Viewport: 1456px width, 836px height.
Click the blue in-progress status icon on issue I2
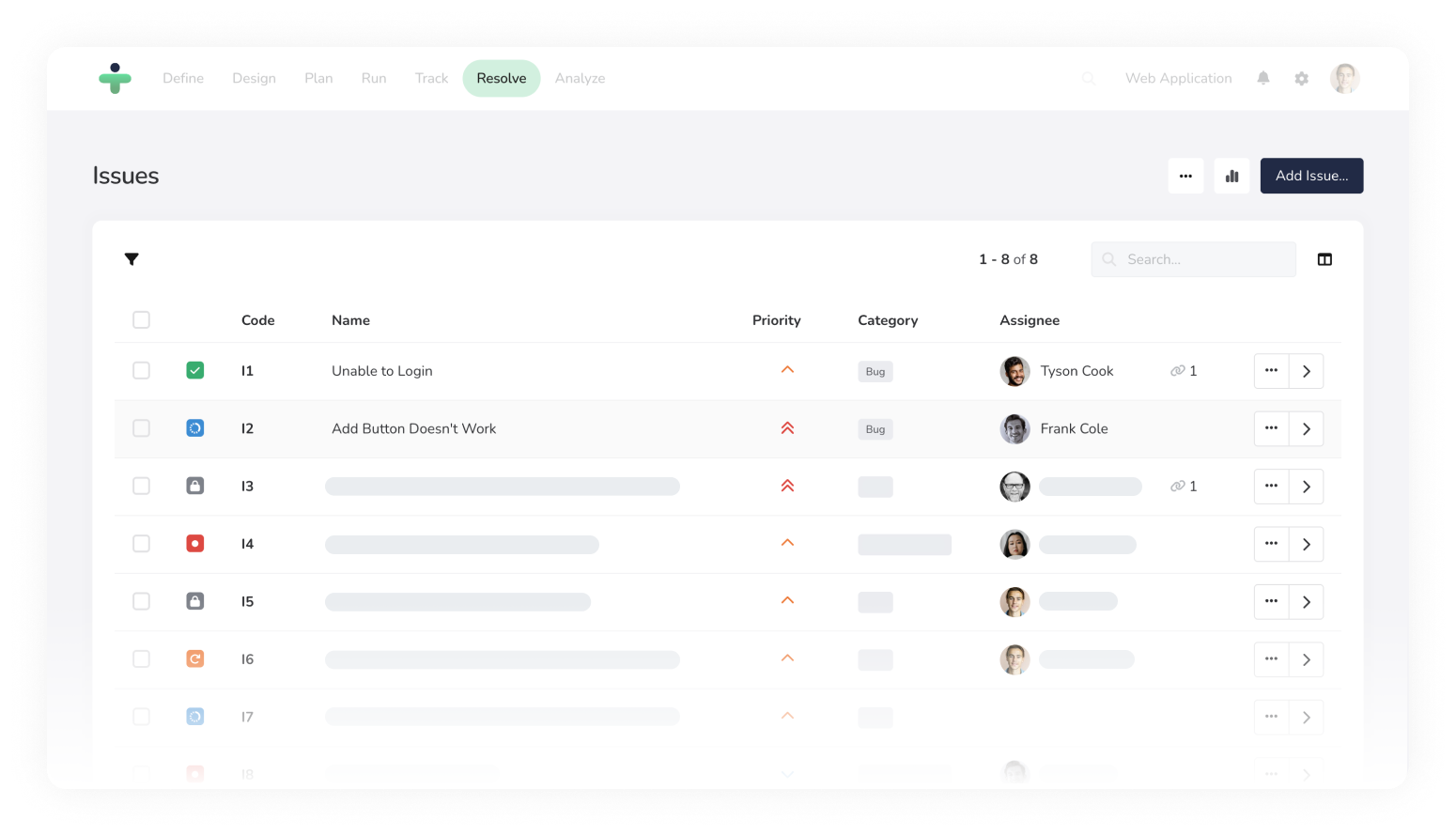point(195,428)
